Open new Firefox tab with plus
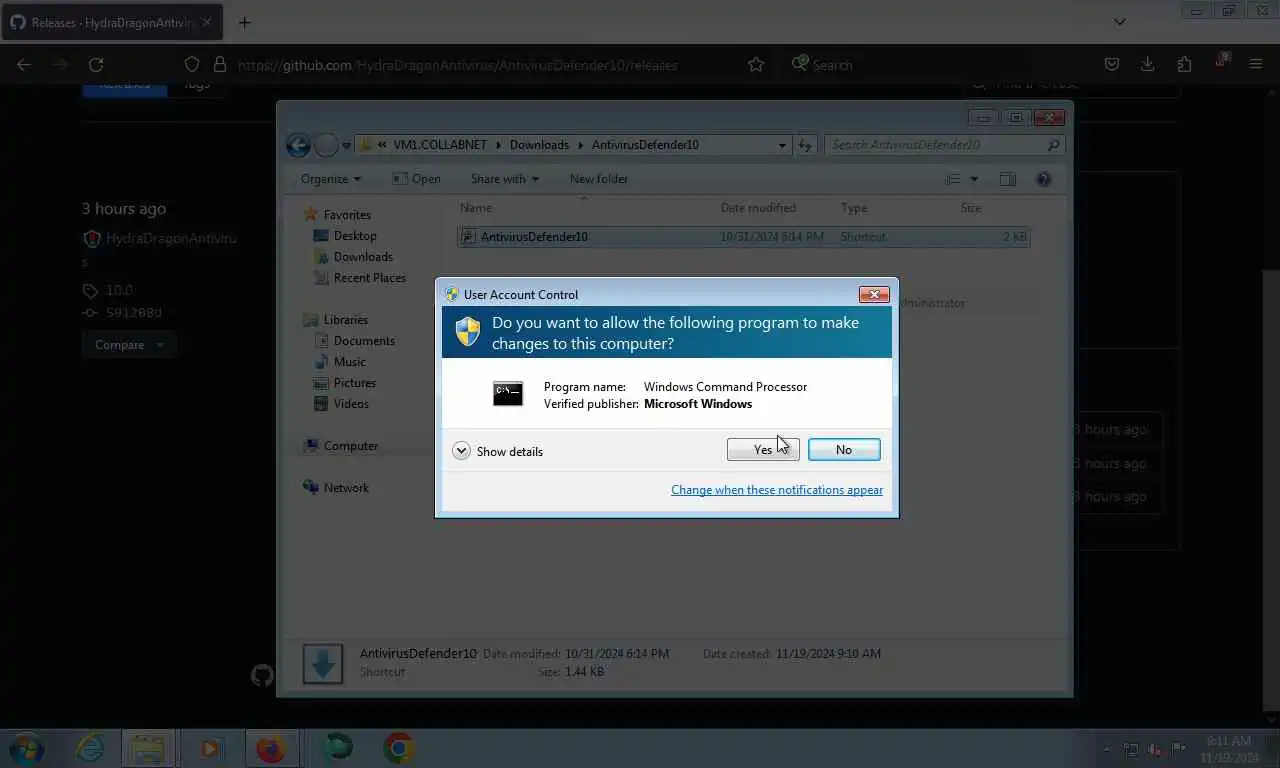This screenshot has height=768, width=1280. point(244,22)
